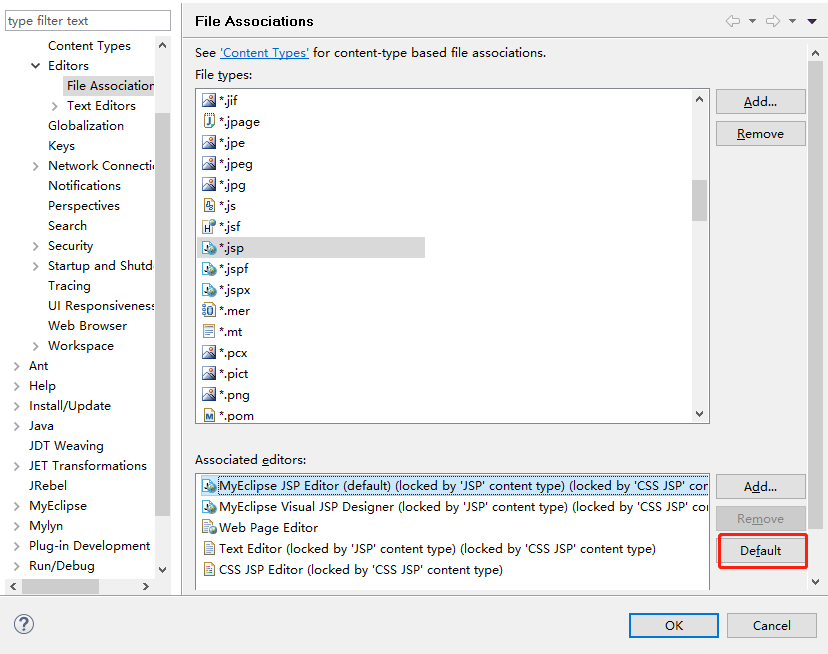
Task: Add an associated editor
Action: click(760, 487)
